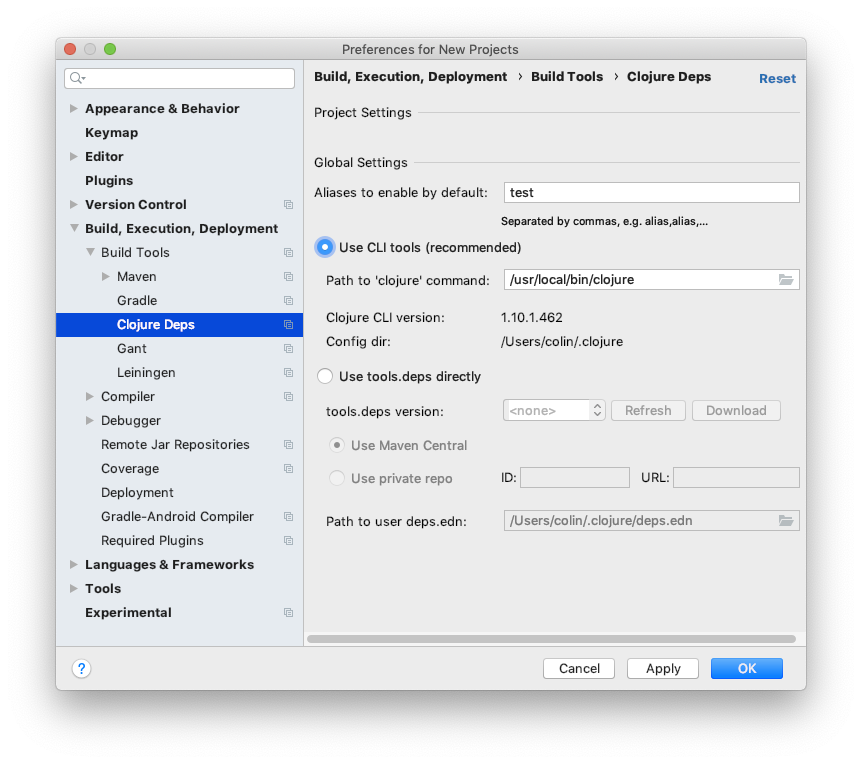Viewport: 862px width, 764px height.
Task: Choose Use Maven Central radio option
Action: coord(337,445)
